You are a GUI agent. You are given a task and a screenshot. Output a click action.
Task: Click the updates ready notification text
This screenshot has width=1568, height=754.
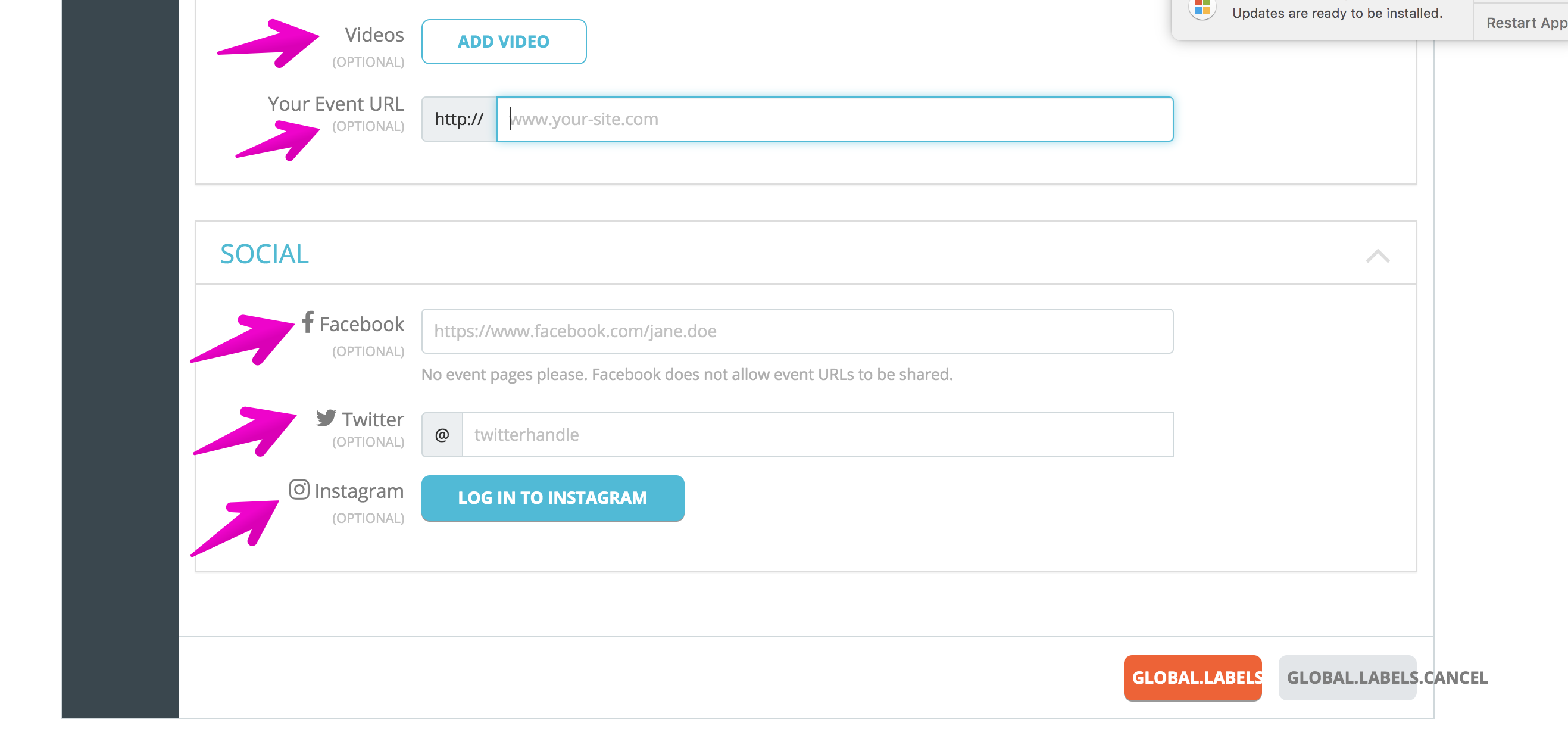click(1336, 13)
